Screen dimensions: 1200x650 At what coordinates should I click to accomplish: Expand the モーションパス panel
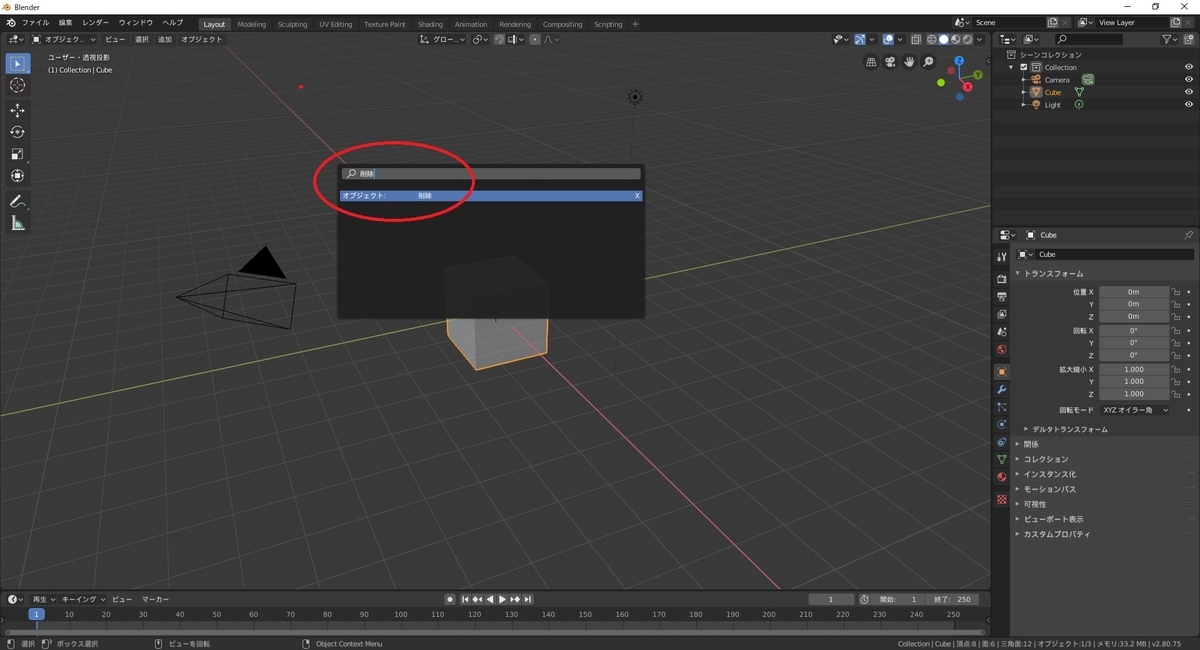pyautogui.click(x=1049, y=489)
